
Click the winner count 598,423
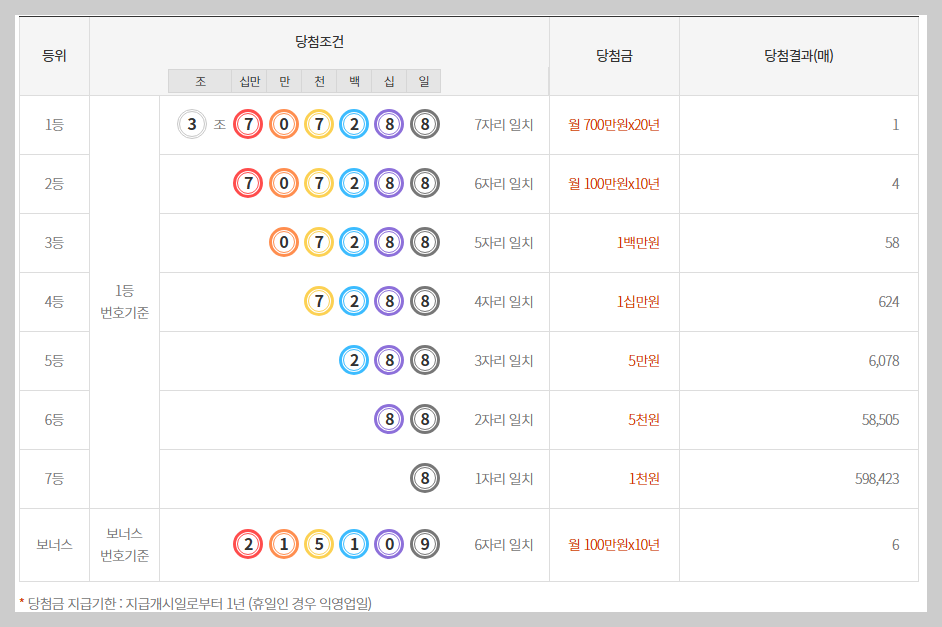click(x=877, y=479)
